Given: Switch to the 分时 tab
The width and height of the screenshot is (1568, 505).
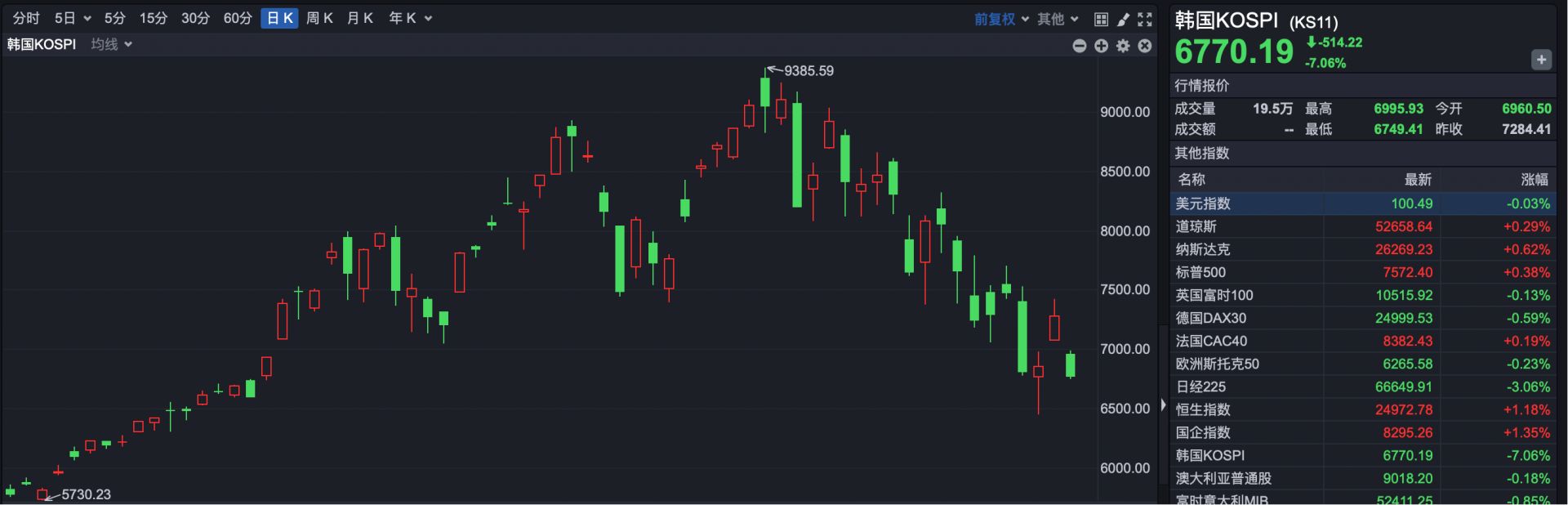Looking at the screenshot, I should pyautogui.click(x=26, y=18).
